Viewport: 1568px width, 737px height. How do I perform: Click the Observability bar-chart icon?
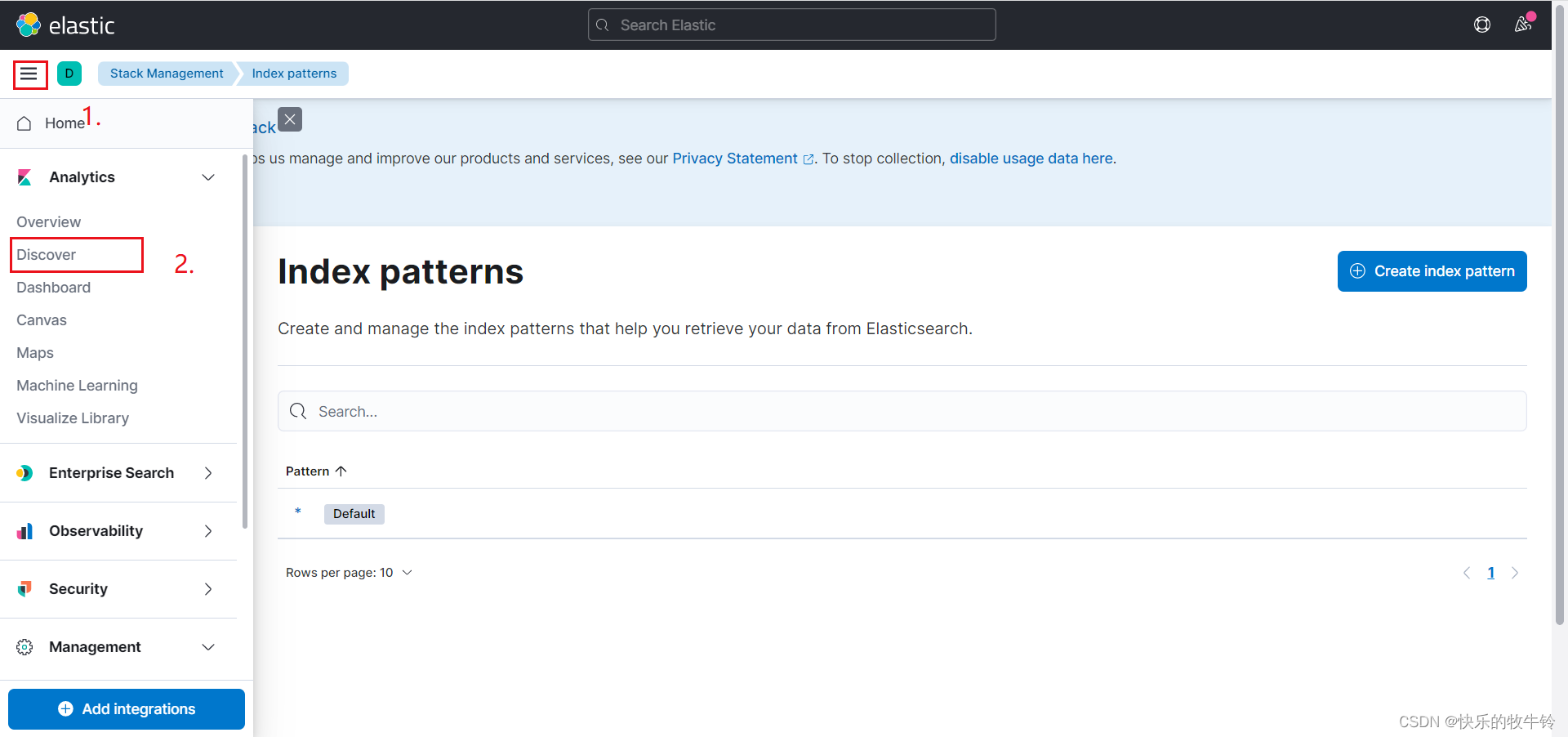[x=24, y=530]
